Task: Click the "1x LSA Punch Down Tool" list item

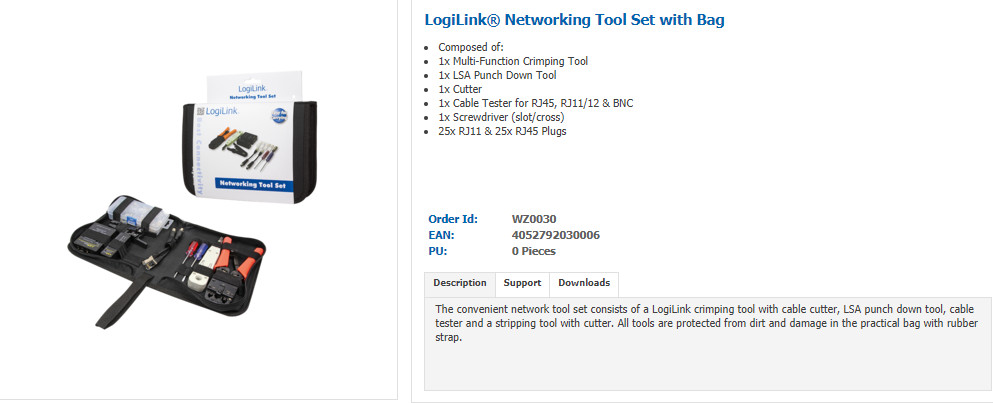Action: click(497, 75)
